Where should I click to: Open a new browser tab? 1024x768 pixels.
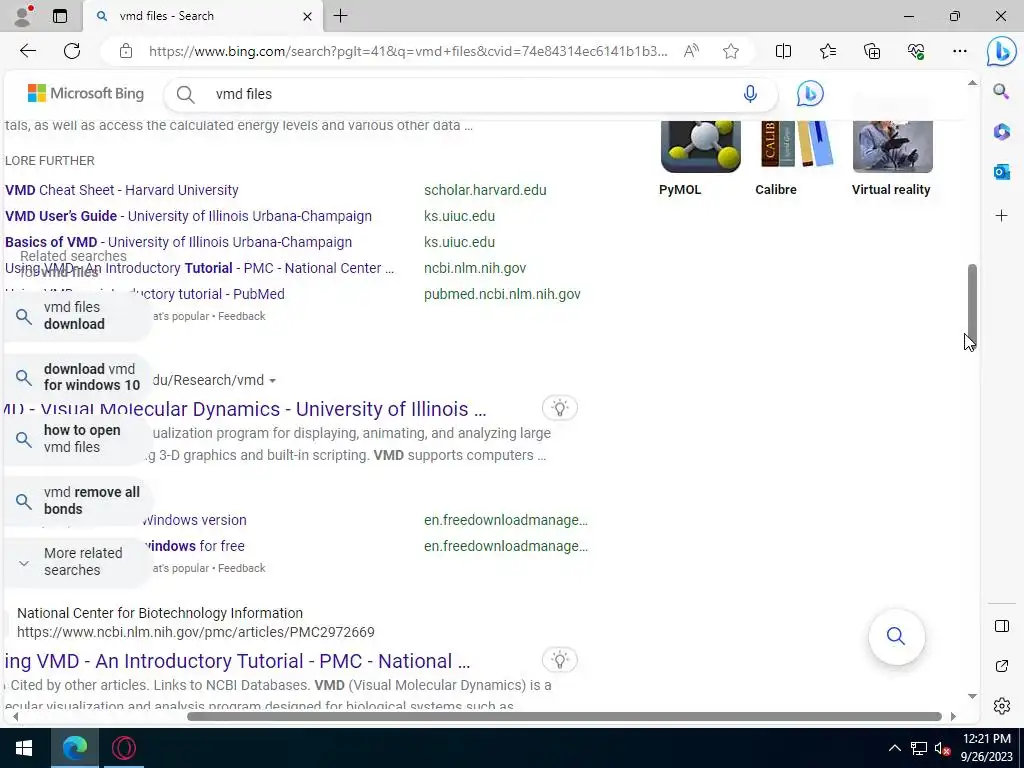(340, 16)
